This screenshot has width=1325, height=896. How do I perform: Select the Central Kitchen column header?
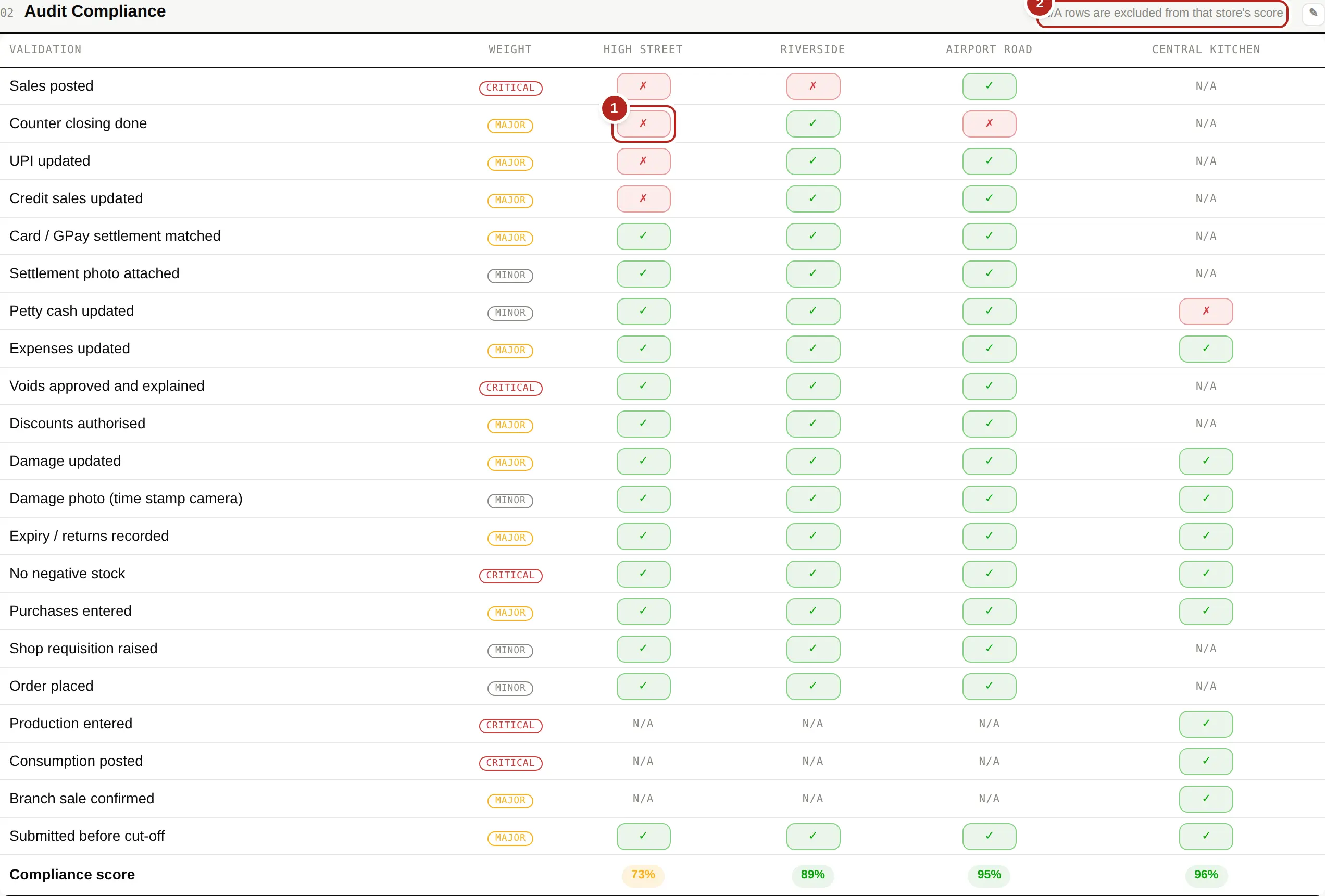[1206, 49]
